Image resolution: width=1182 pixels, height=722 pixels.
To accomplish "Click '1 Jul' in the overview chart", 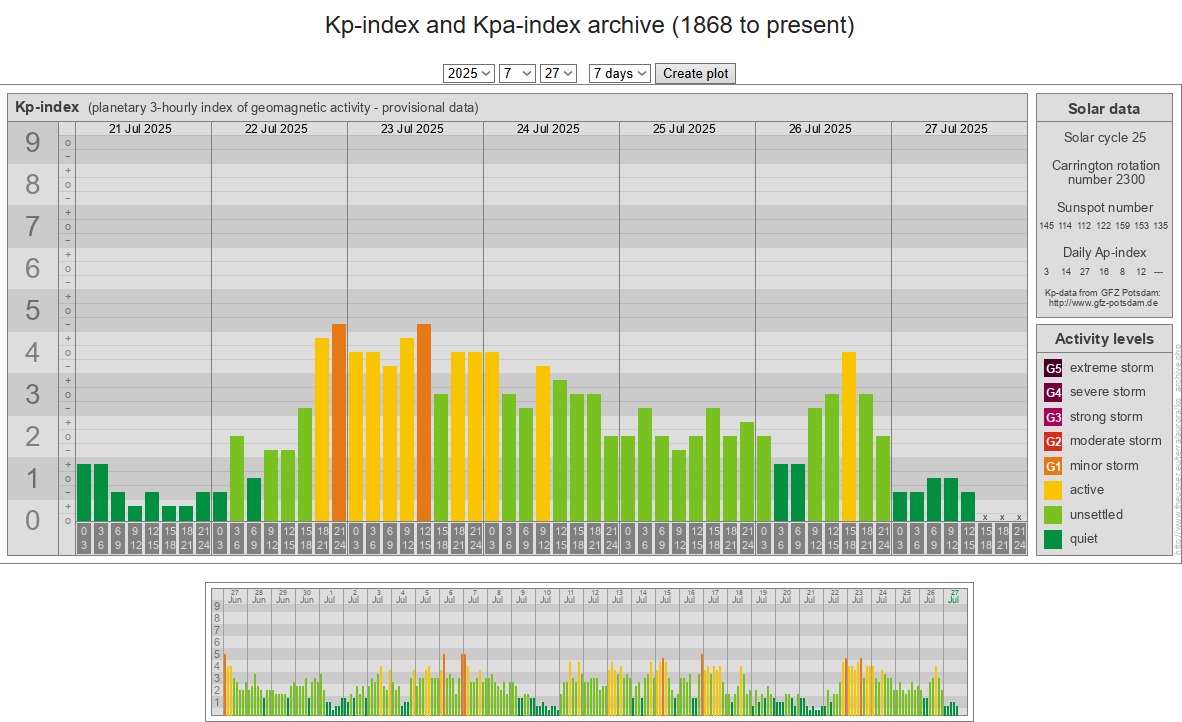I will pyautogui.click(x=330, y=596).
